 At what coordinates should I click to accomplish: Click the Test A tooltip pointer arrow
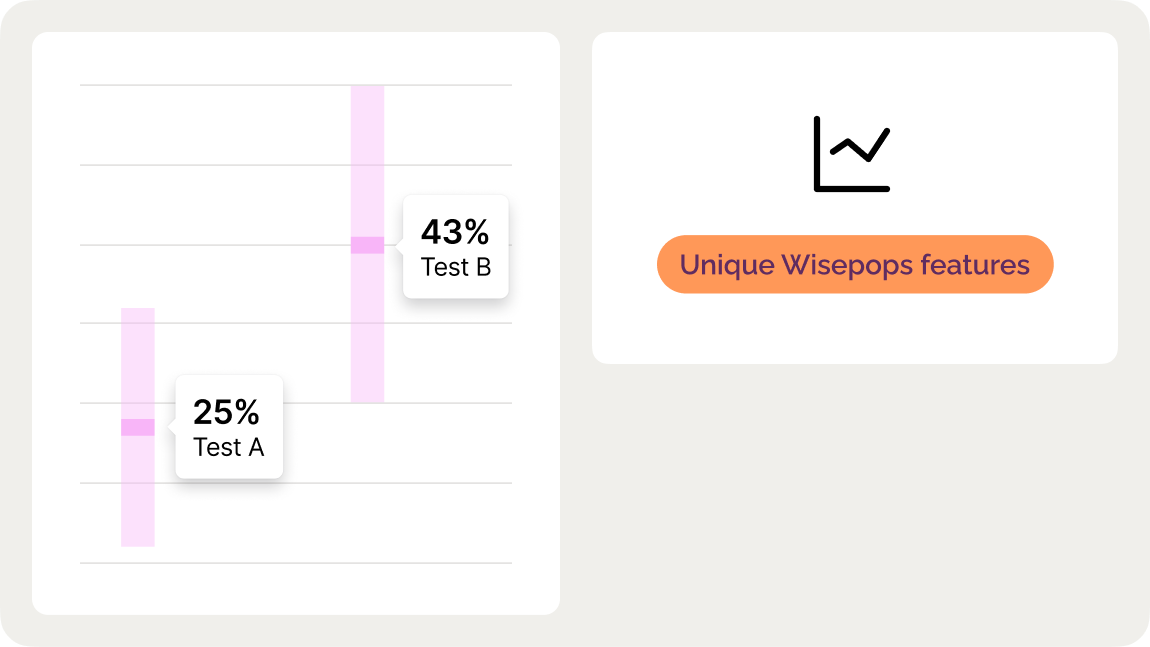click(171, 427)
